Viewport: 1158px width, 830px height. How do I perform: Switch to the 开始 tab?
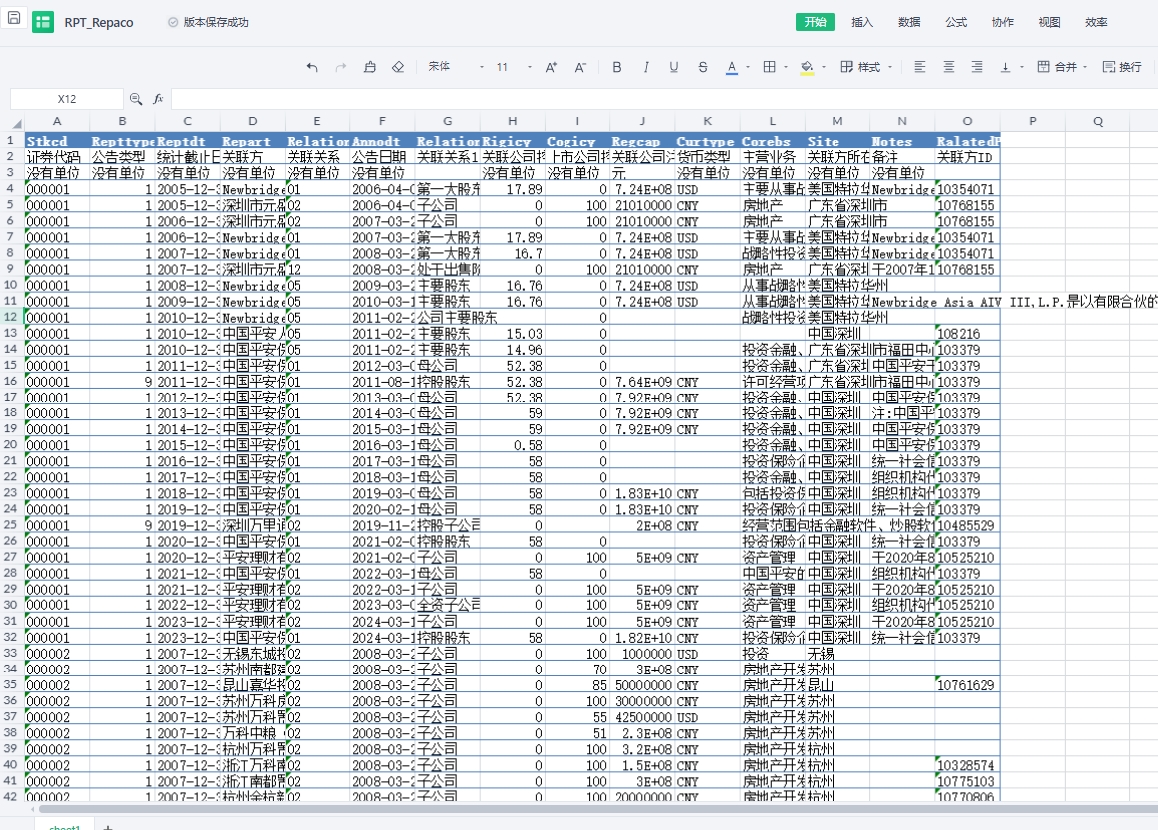click(815, 22)
